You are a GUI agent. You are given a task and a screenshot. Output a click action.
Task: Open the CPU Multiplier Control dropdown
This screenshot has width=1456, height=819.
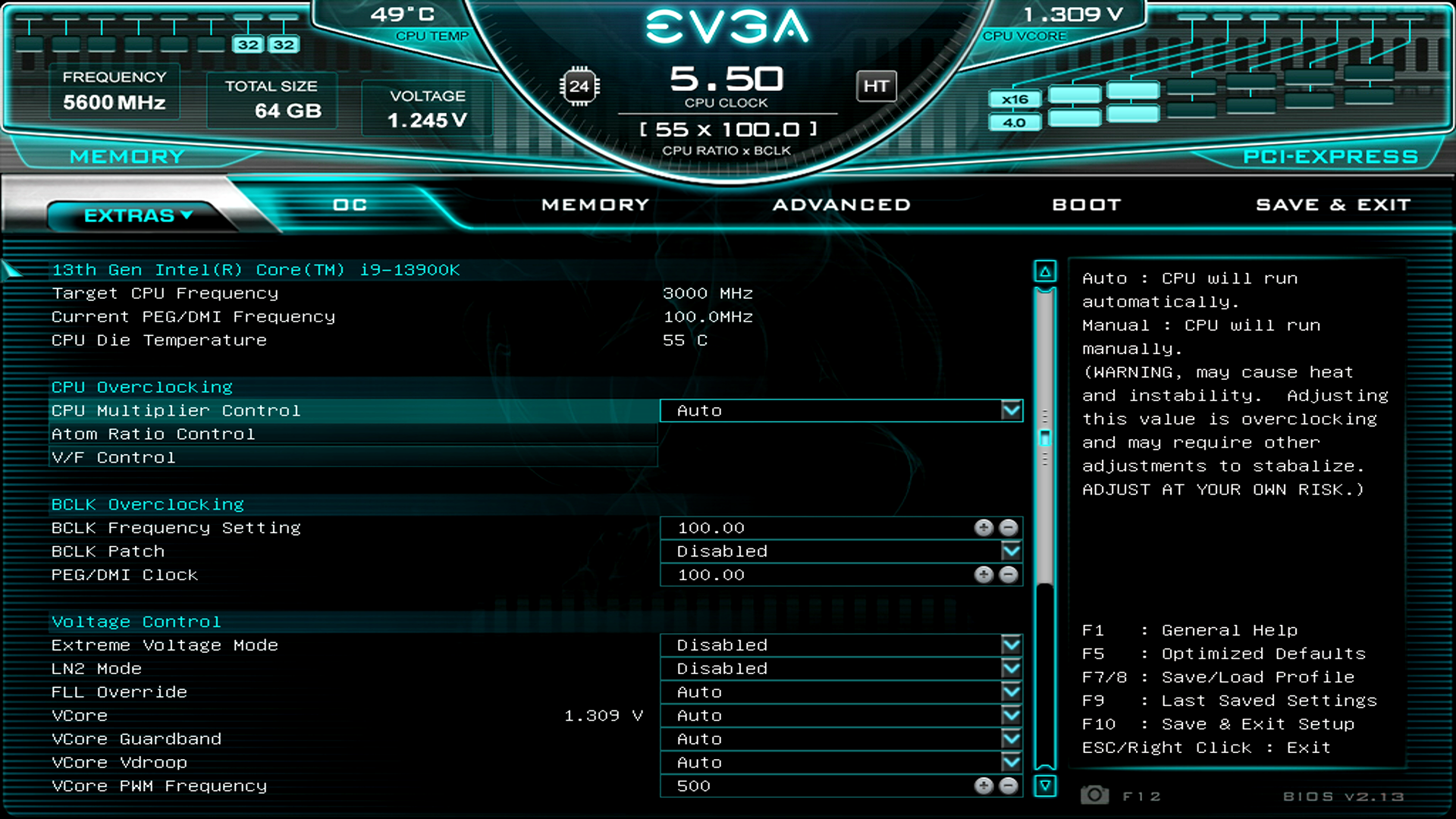tap(1011, 410)
